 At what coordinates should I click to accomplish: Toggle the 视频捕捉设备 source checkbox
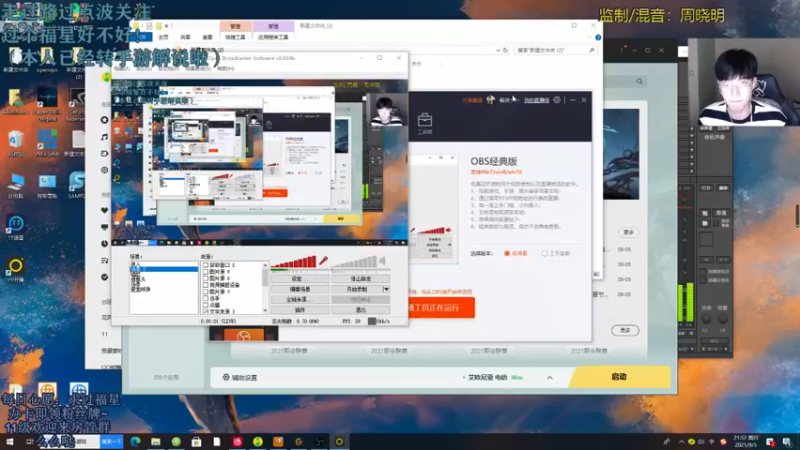click(206, 285)
